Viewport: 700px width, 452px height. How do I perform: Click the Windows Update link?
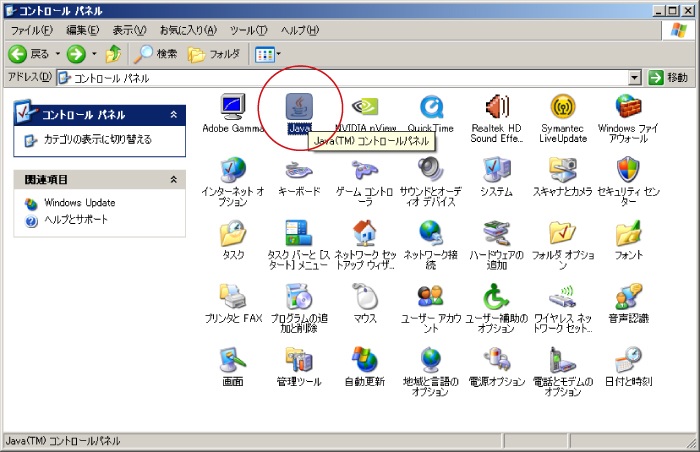[78, 203]
